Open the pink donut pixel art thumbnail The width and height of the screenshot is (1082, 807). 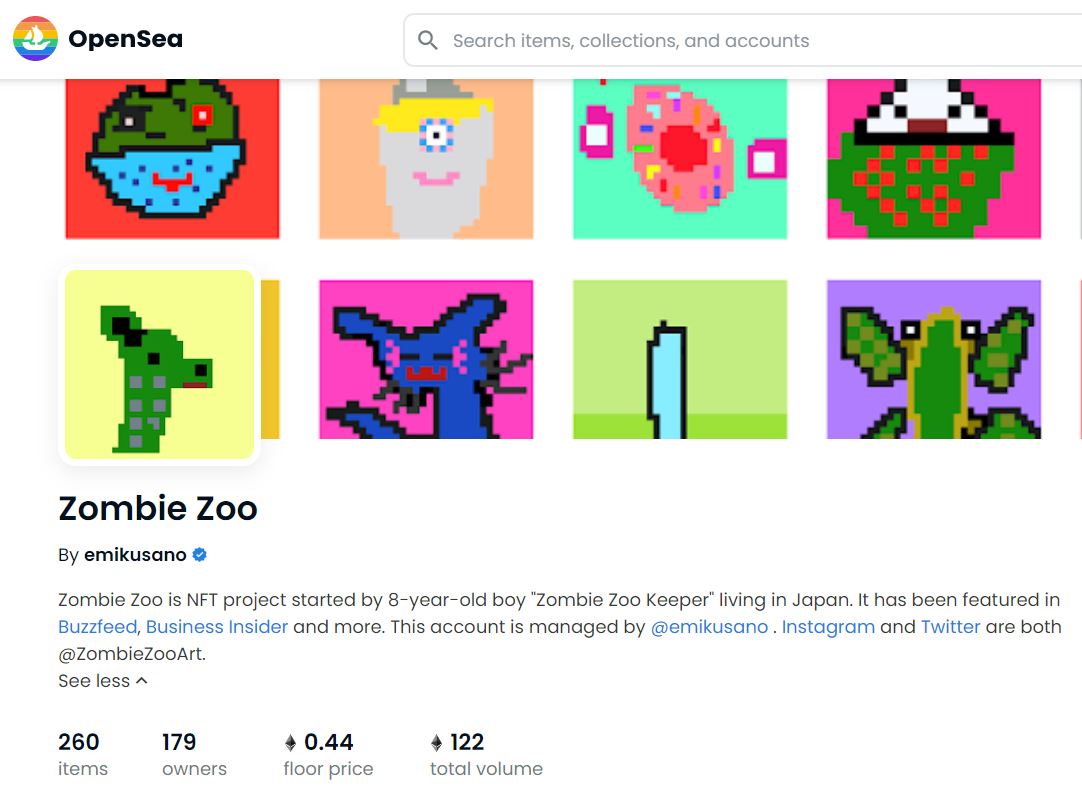click(x=680, y=158)
